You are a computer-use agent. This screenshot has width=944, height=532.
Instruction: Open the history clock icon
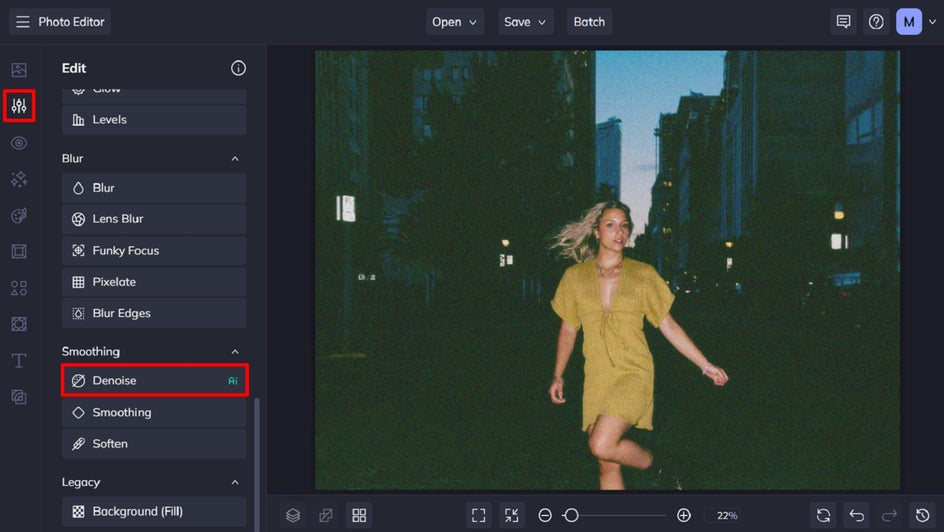coord(922,515)
